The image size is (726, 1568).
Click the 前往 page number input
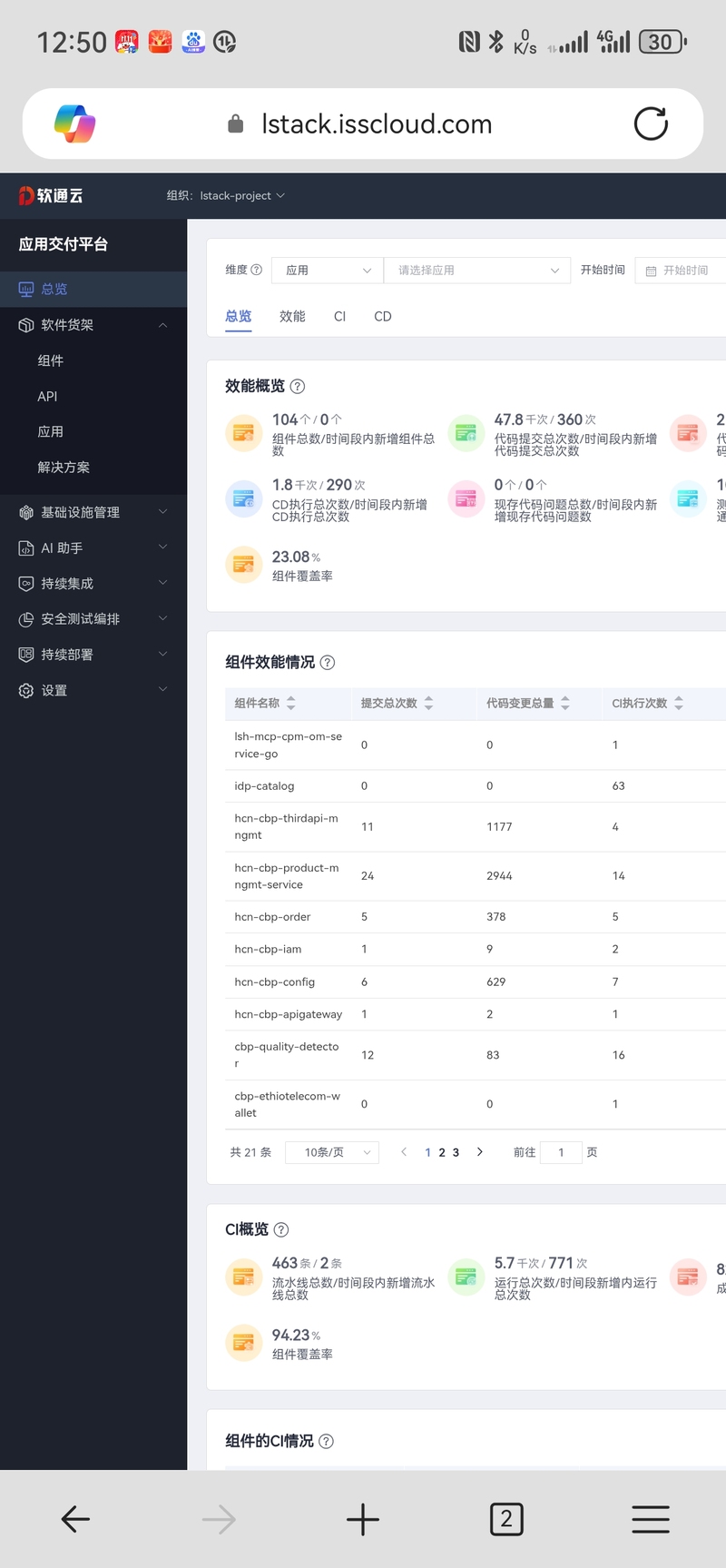(561, 1152)
